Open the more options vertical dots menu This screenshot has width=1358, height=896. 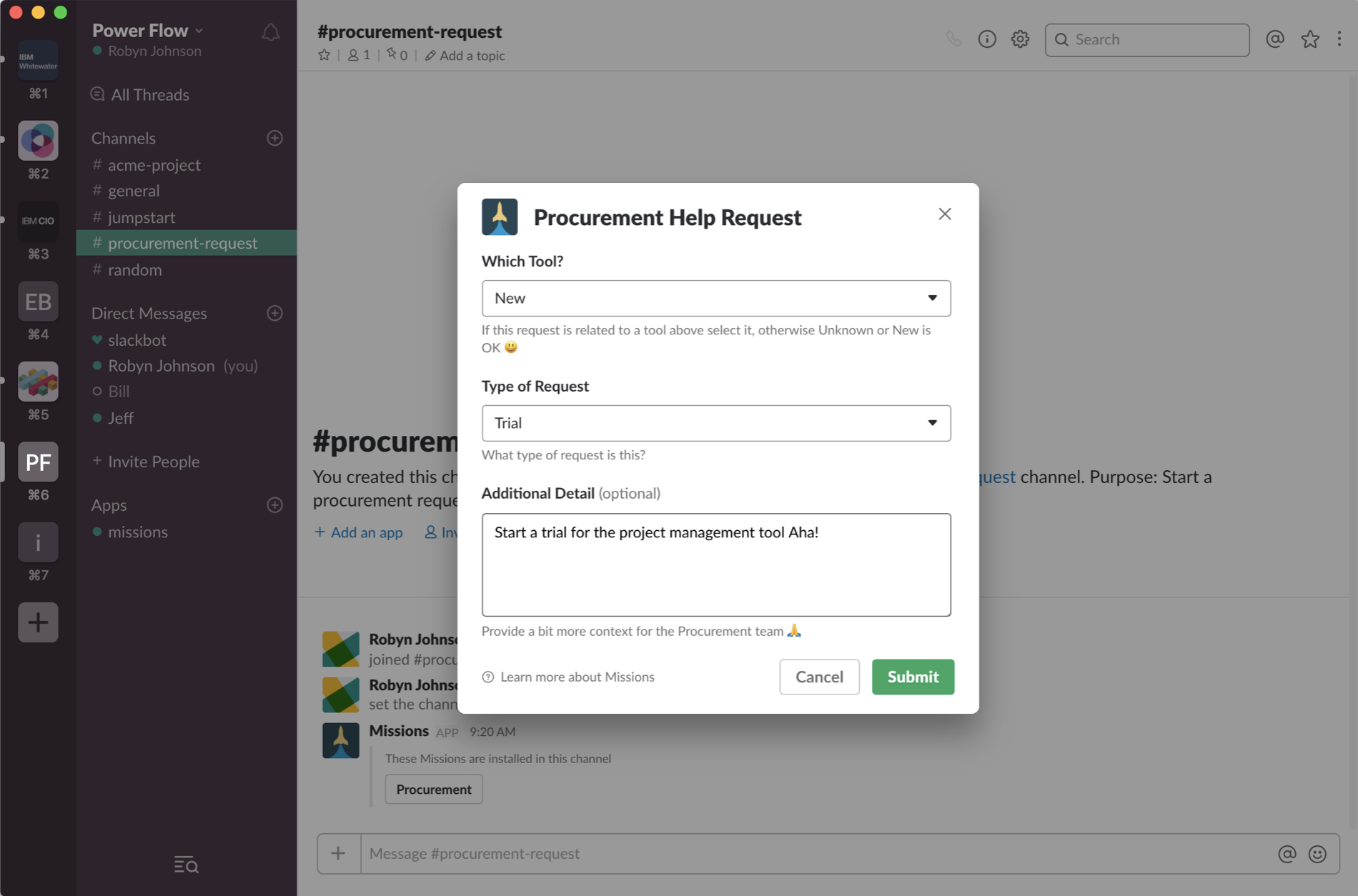click(x=1339, y=39)
